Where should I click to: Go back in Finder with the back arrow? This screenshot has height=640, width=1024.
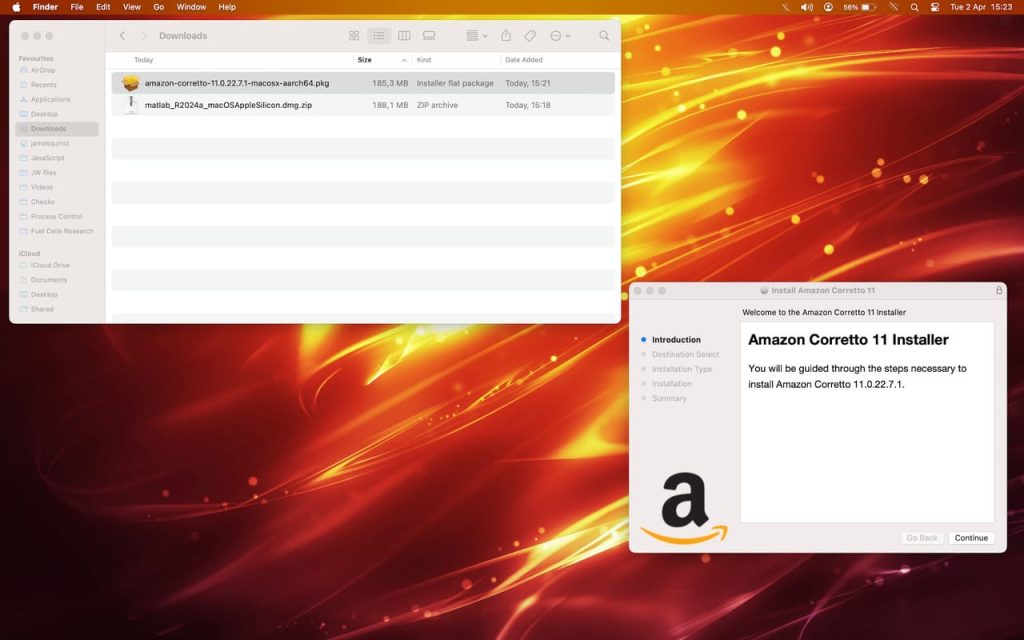coord(122,36)
